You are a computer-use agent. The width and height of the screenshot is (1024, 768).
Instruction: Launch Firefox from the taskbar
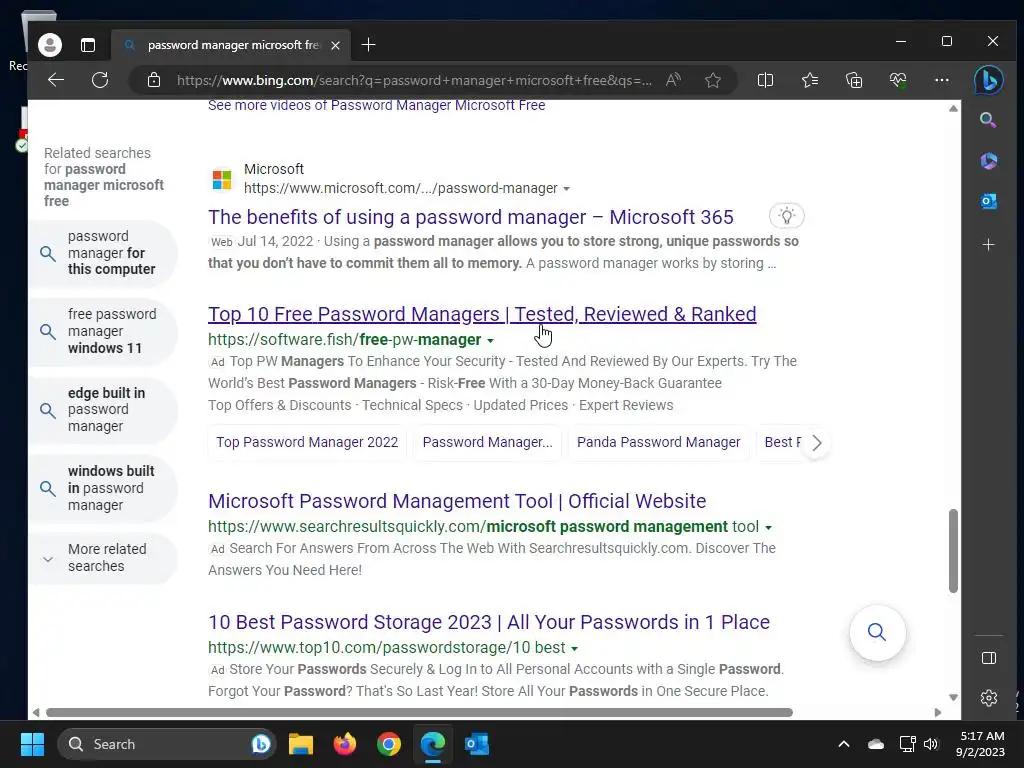345,744
